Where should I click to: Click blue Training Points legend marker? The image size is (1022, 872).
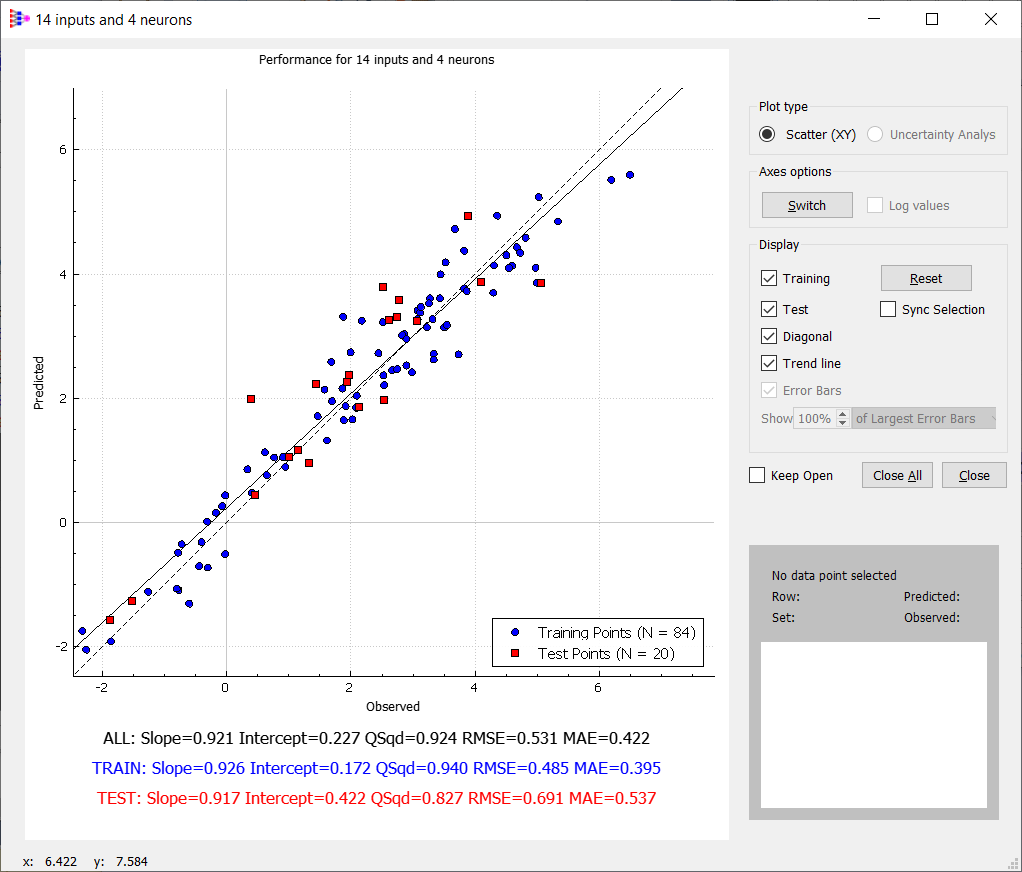coord(515,632)
